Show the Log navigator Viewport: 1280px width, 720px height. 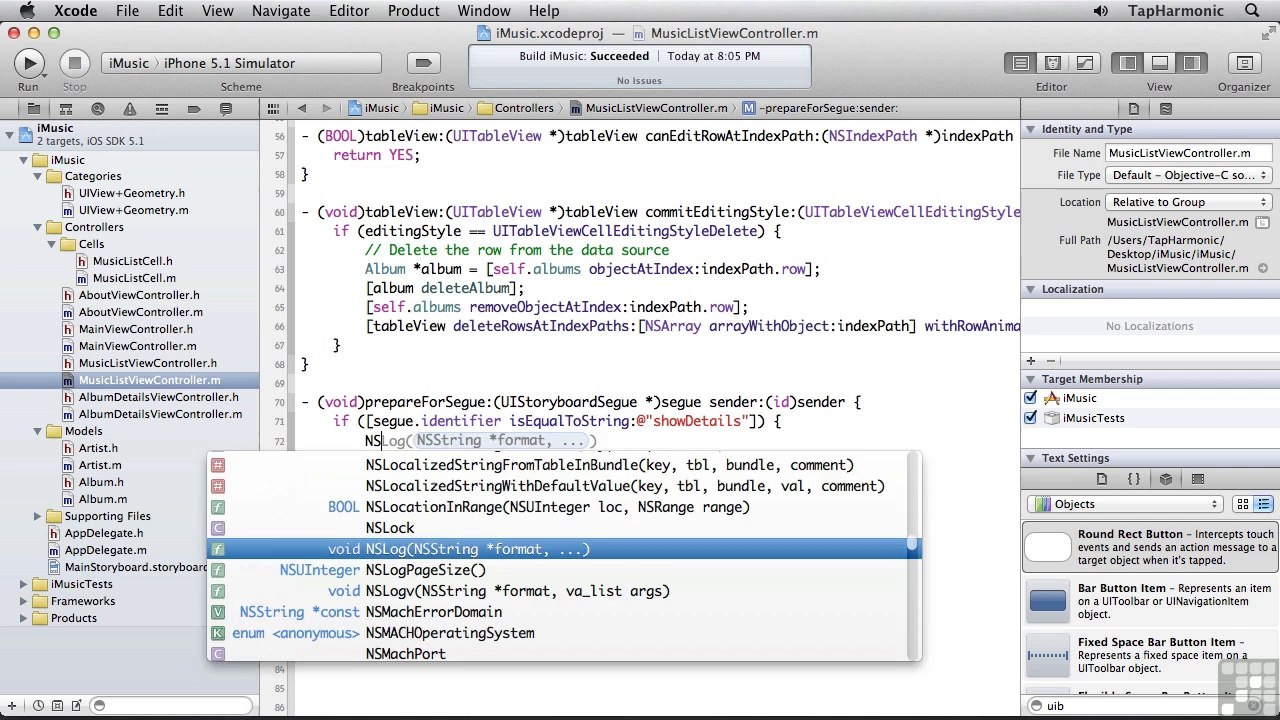(x=225, y=108)
